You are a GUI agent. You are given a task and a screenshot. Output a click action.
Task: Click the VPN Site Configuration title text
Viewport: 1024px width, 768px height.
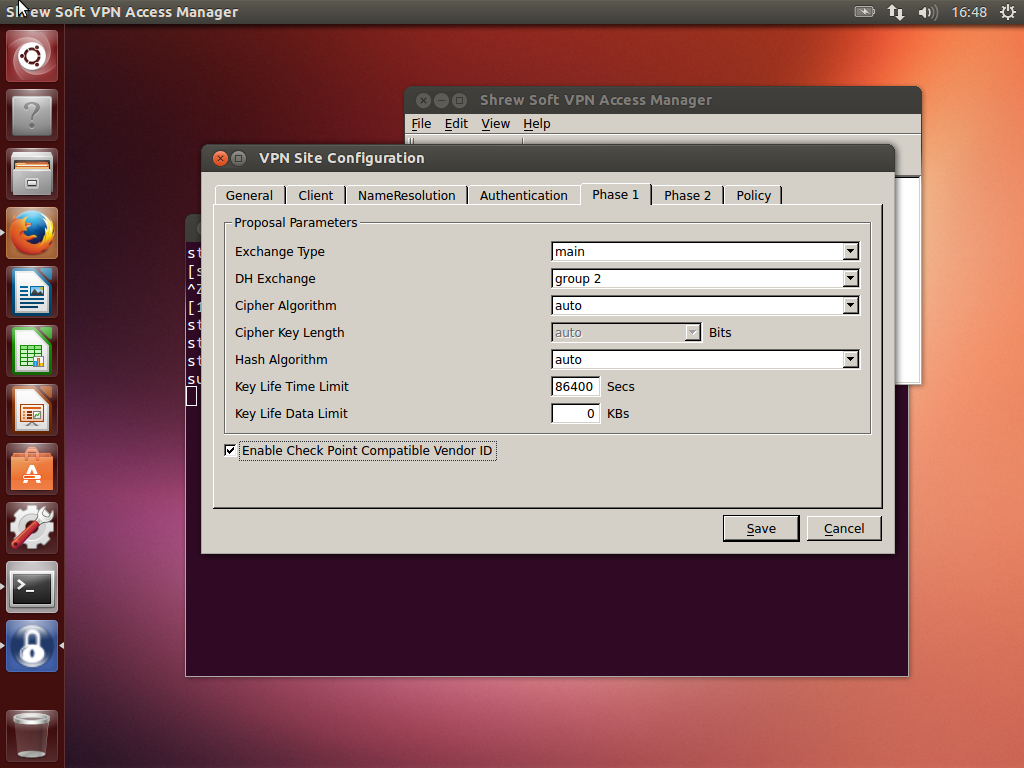[342, 158]
